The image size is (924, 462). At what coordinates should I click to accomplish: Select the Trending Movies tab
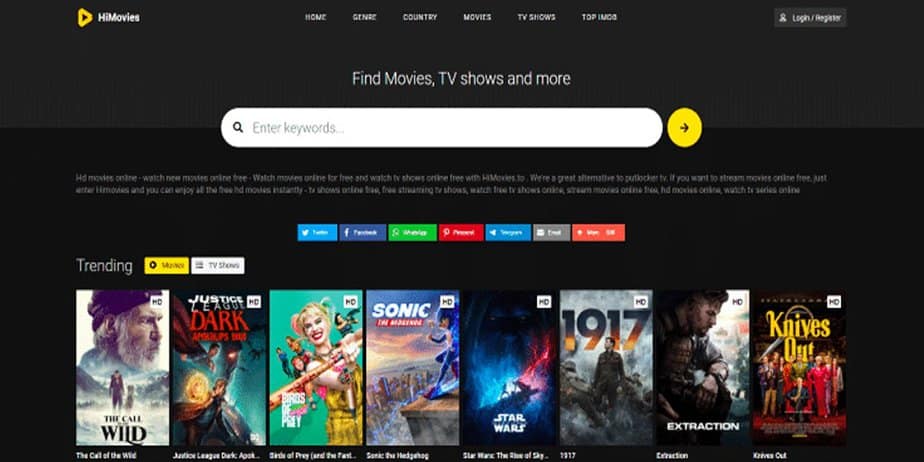[166, 265]
